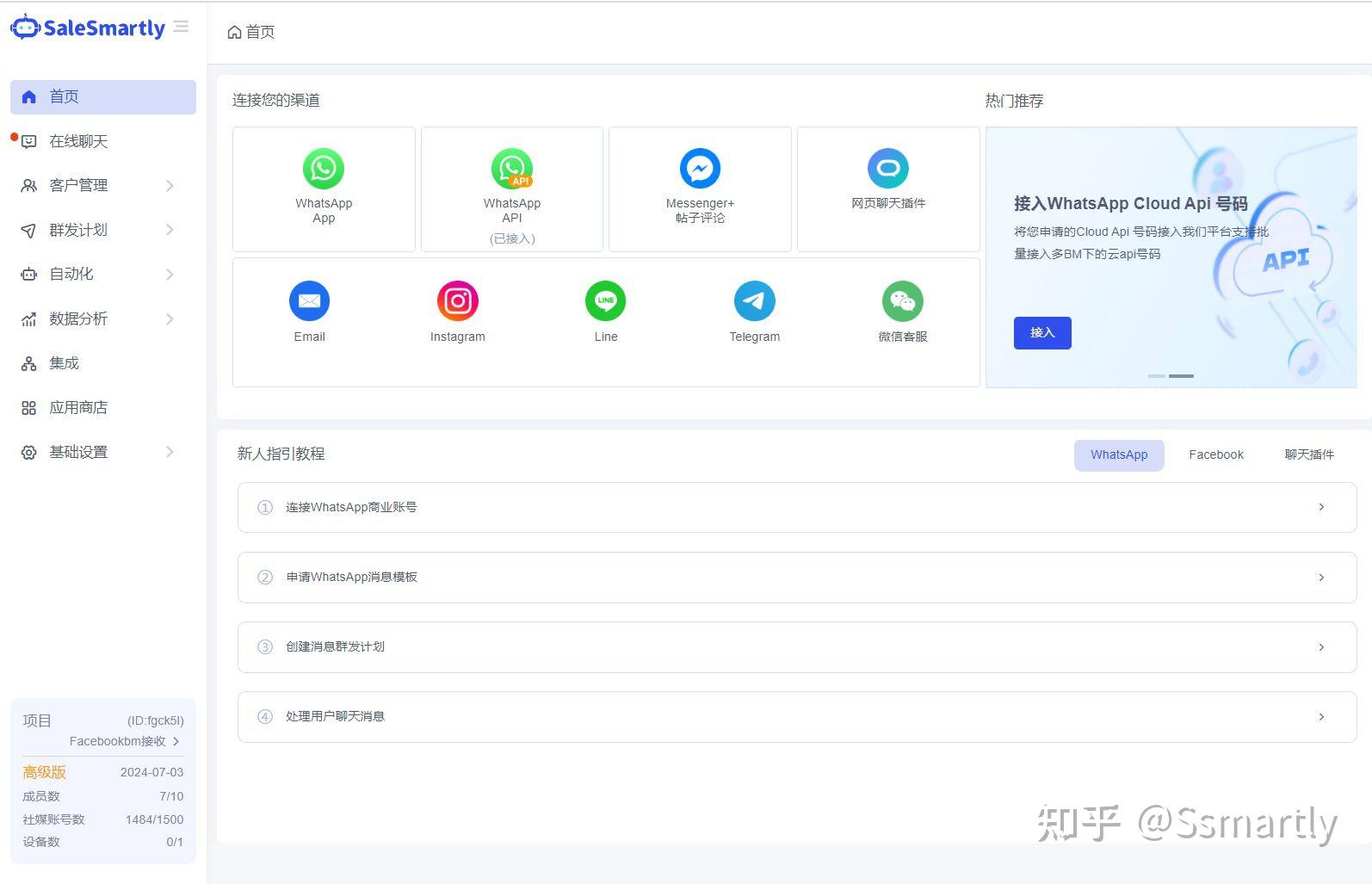Expand the 客户管理 submenu chevron
Screen dimensions: 1372x884
[x=170, y=186]
